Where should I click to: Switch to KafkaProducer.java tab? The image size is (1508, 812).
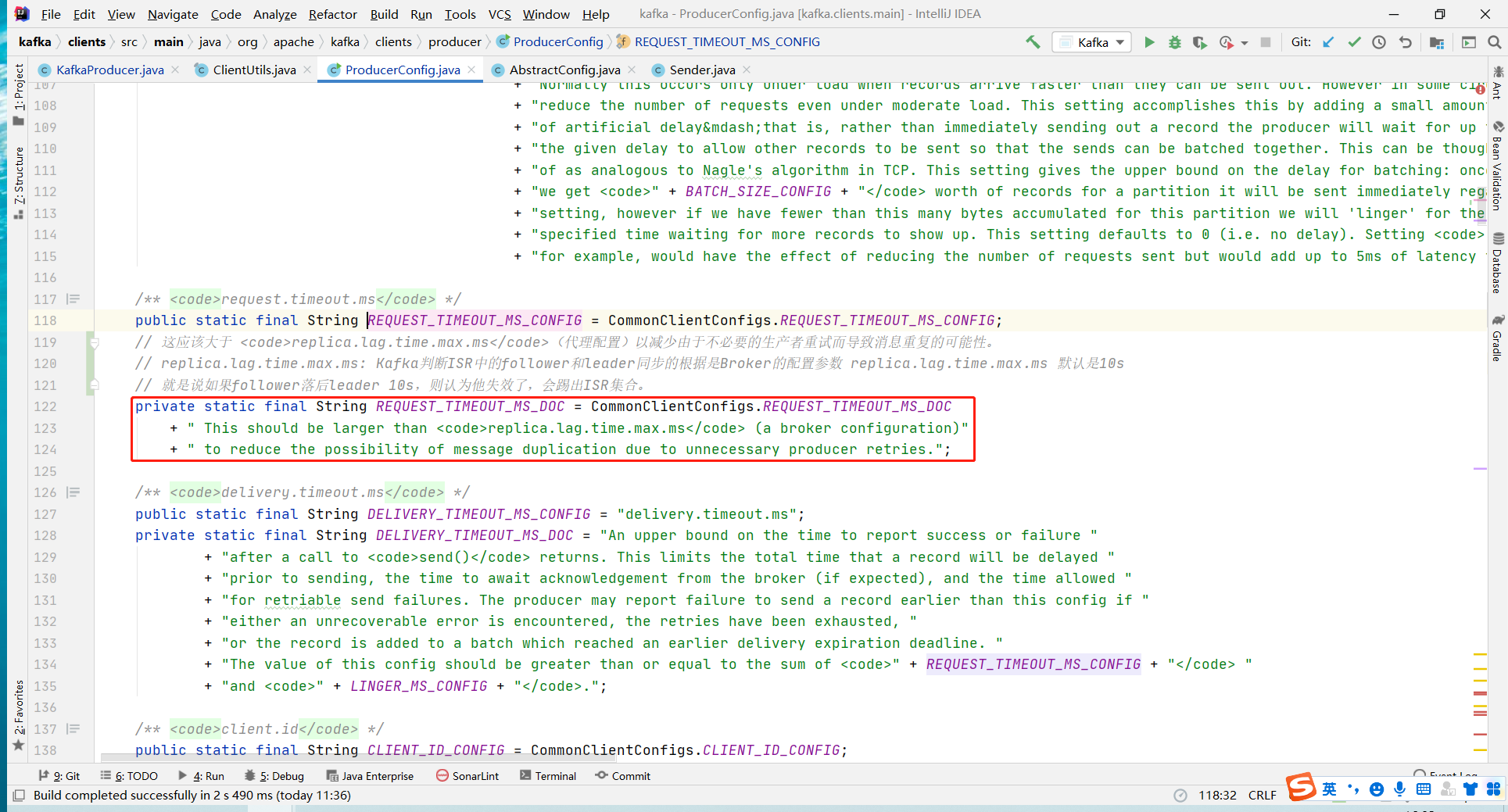tap(109, 70)
